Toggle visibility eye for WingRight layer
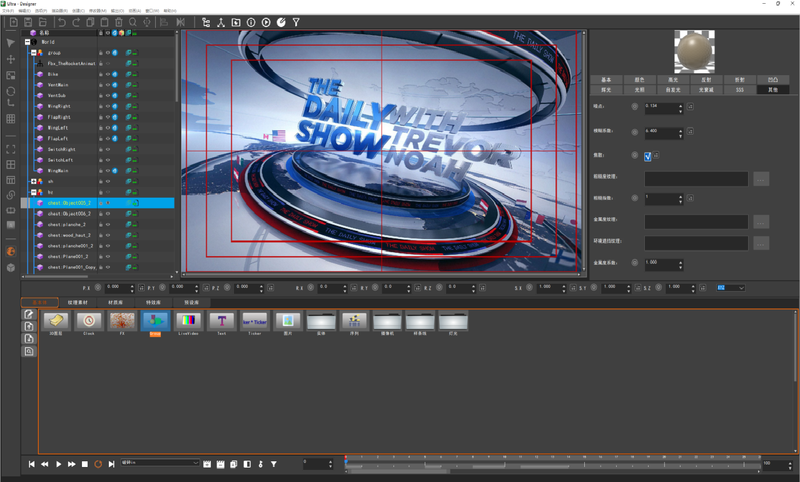Viewport: 800px width, 482px height. (108, 106)
